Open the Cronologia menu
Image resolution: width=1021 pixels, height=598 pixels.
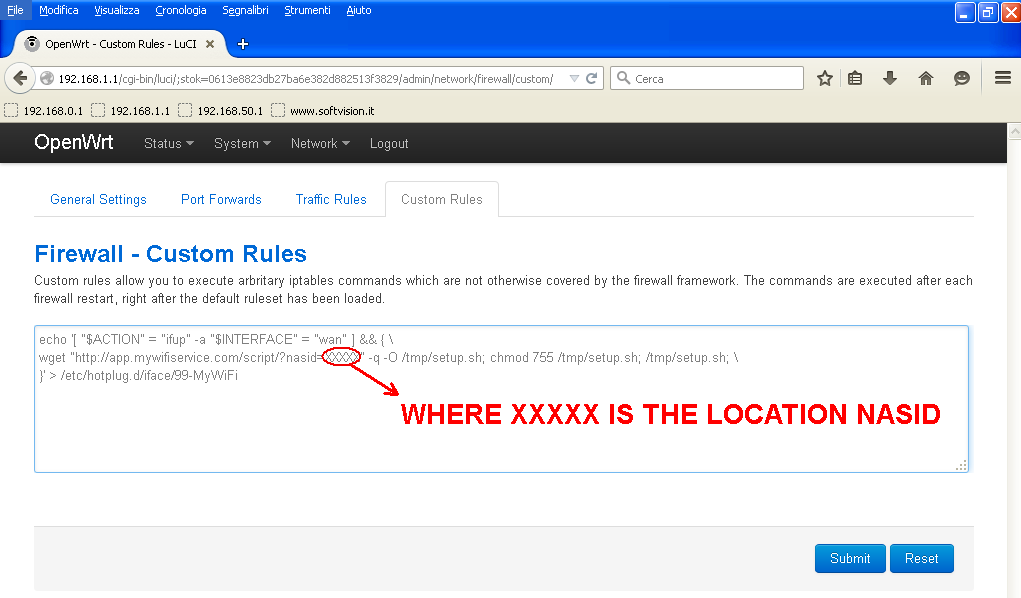point(180,10)
